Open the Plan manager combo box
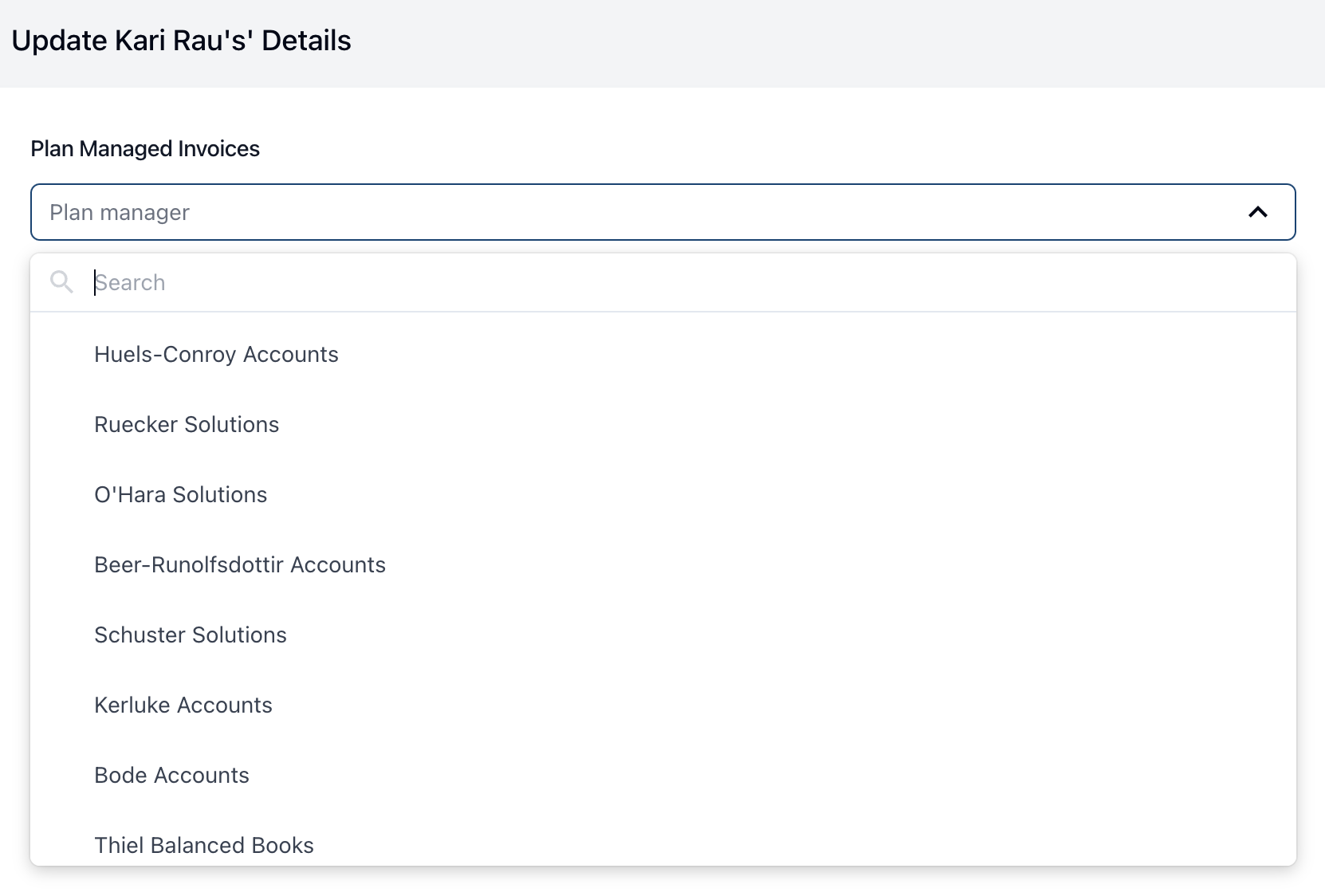The image size is (1325, 896). click(663, 212)
